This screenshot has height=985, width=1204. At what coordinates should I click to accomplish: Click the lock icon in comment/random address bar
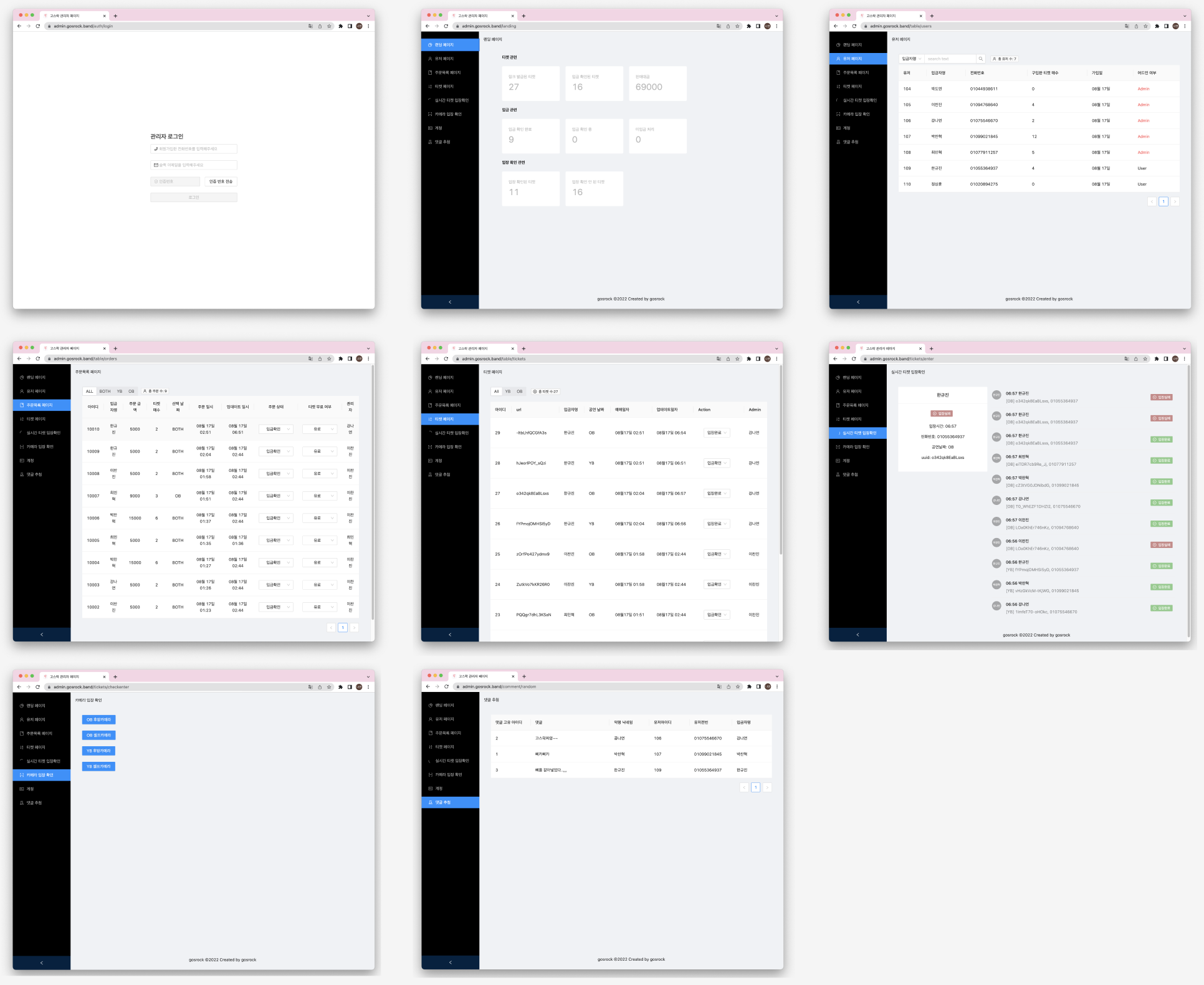click(x=457, y=686)
